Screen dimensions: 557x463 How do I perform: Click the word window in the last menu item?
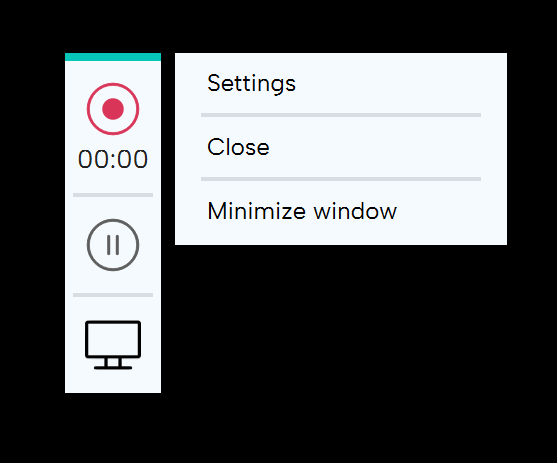pos(355,211)
